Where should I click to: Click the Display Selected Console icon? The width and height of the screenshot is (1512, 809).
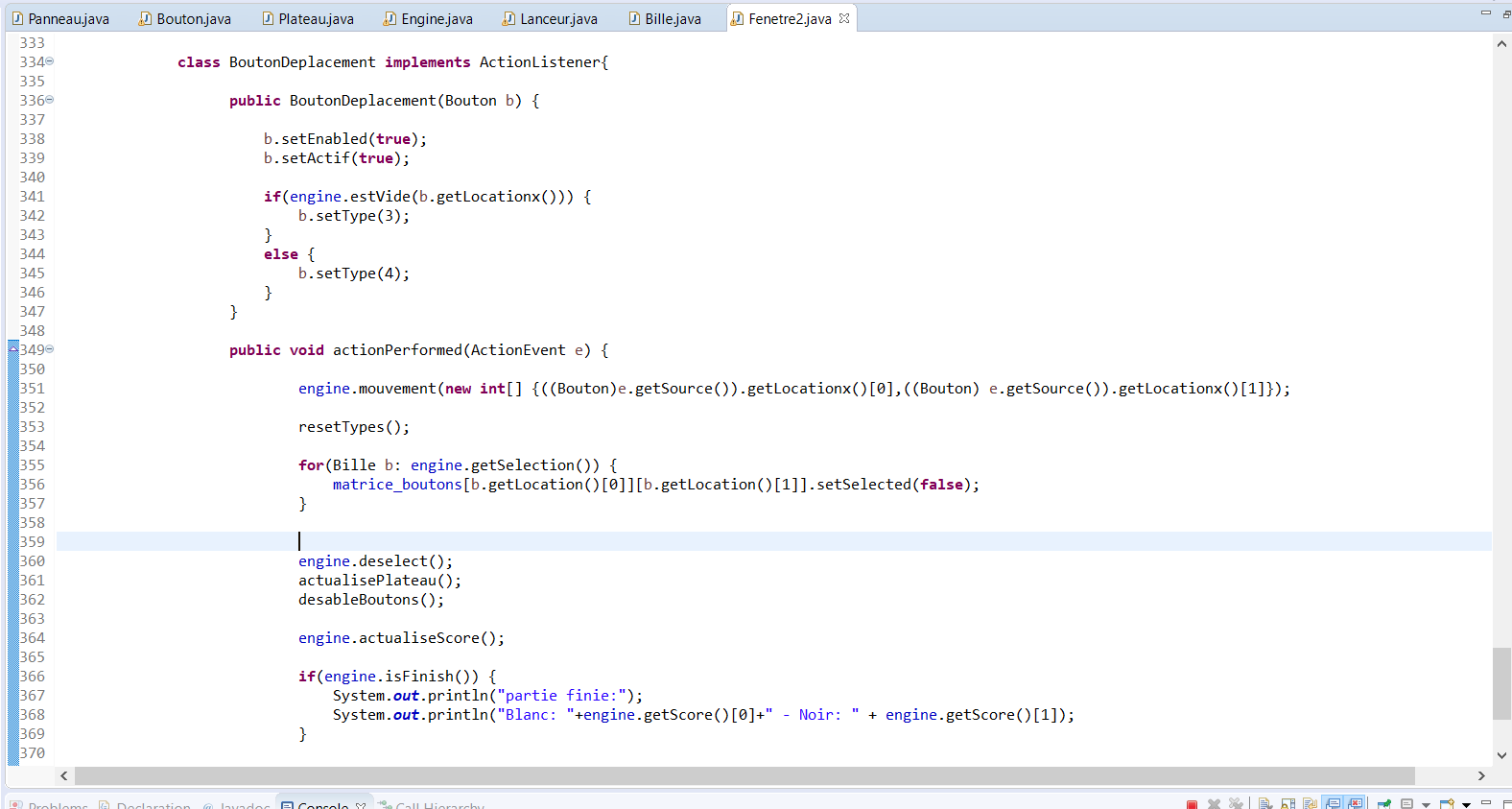pos(1406,804)
